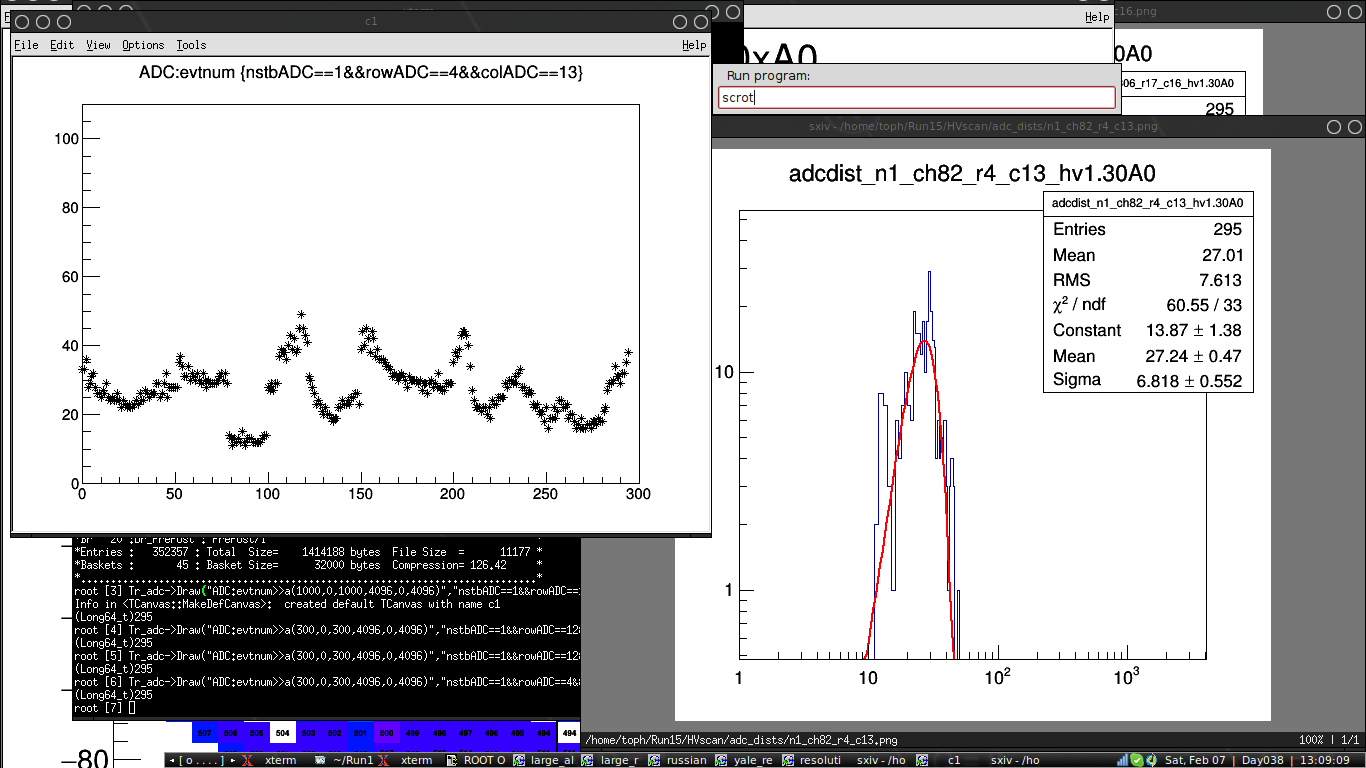Switch to resoluti taskbar window
Screen dimensions: 1366x768
(813, 760)
